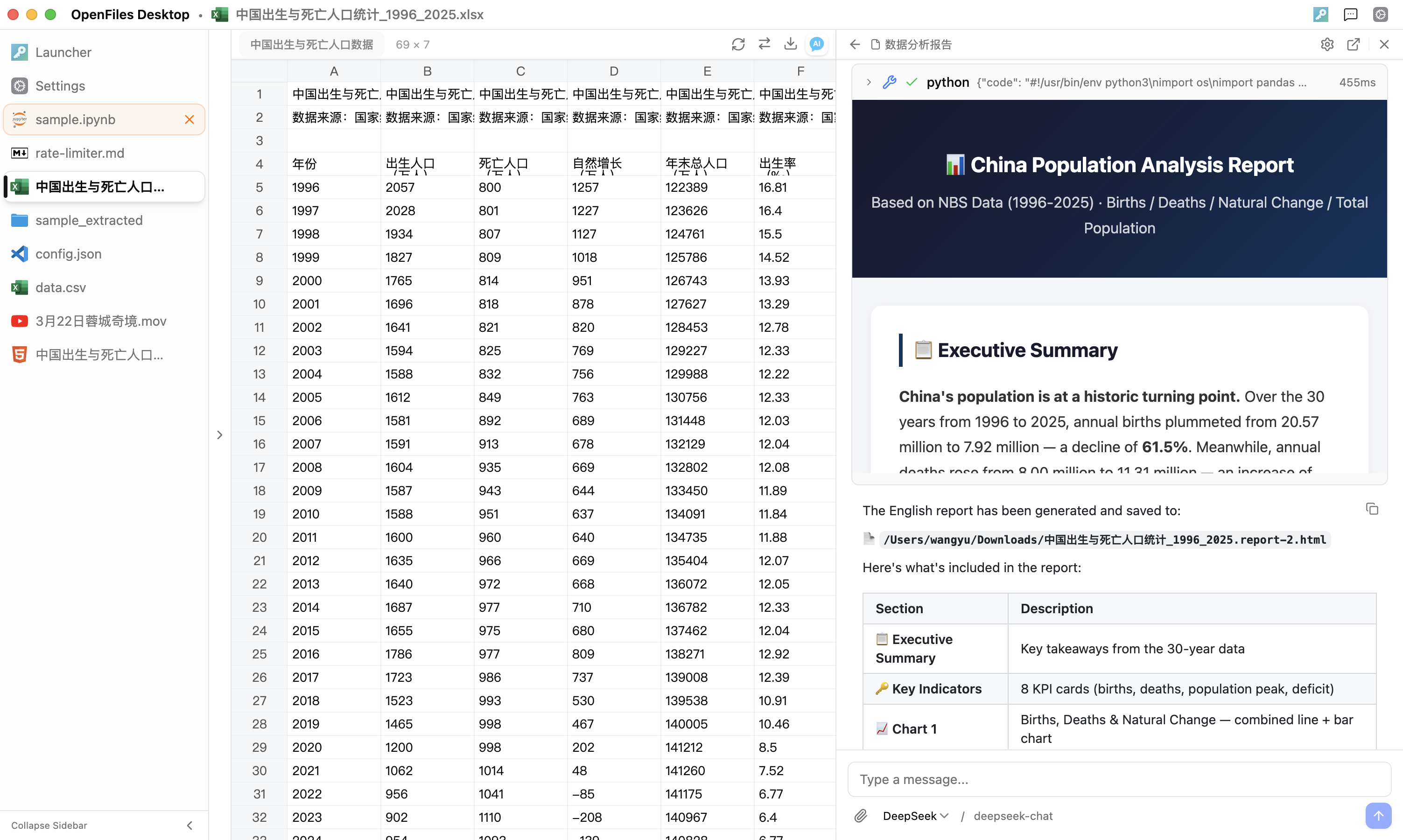Open the 中国出生与死亡人口 HTML report file
The image size is (1403, 840).
pos(104,354)
